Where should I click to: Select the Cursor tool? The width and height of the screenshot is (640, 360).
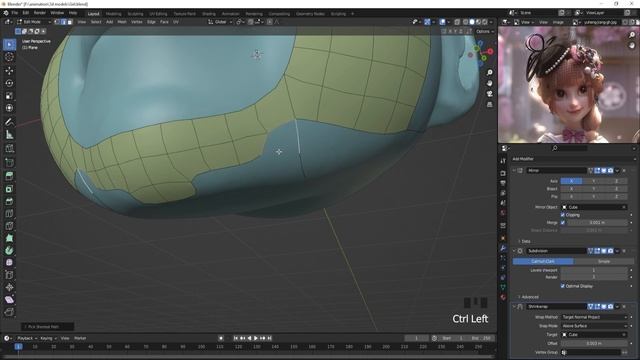(x=9, y=57)
